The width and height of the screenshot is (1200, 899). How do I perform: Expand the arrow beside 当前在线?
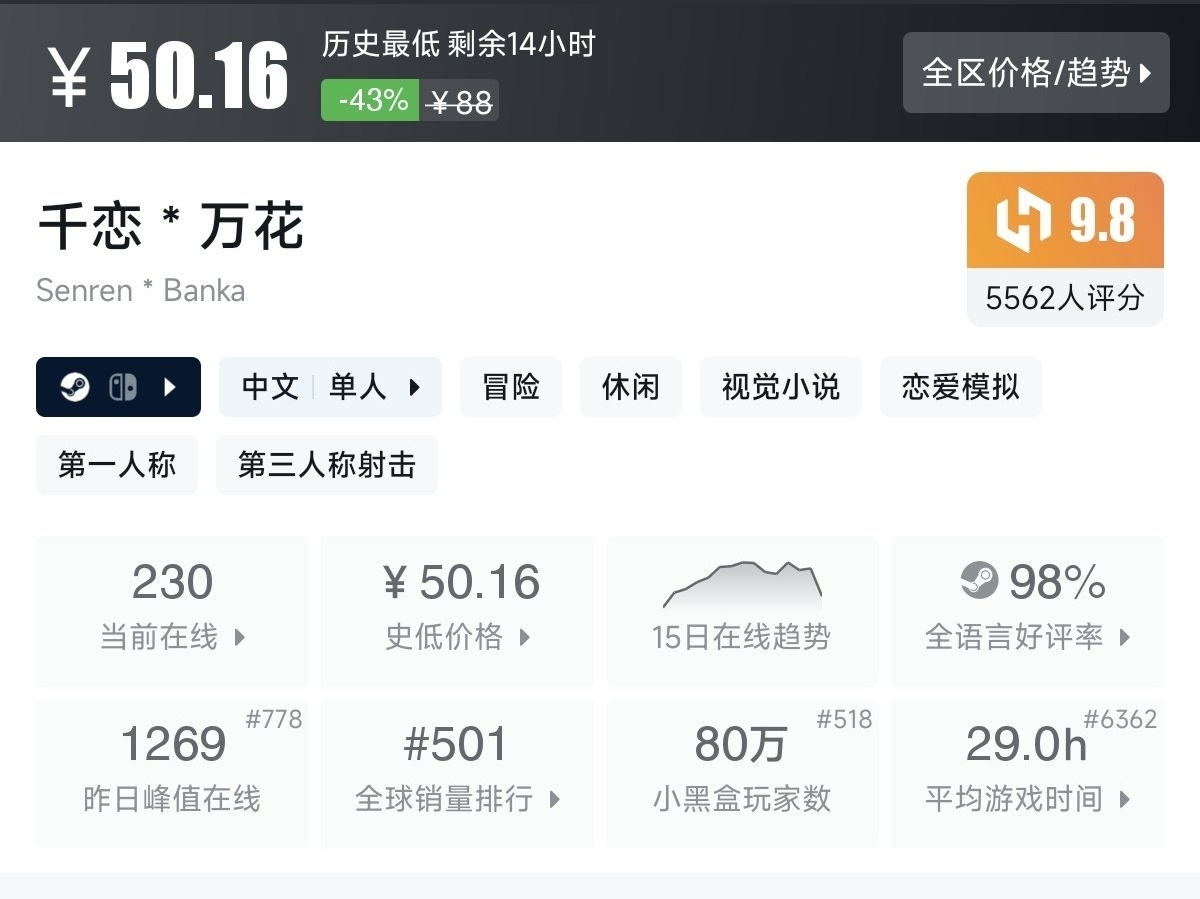pyautogui.click(x=240, y=637)
